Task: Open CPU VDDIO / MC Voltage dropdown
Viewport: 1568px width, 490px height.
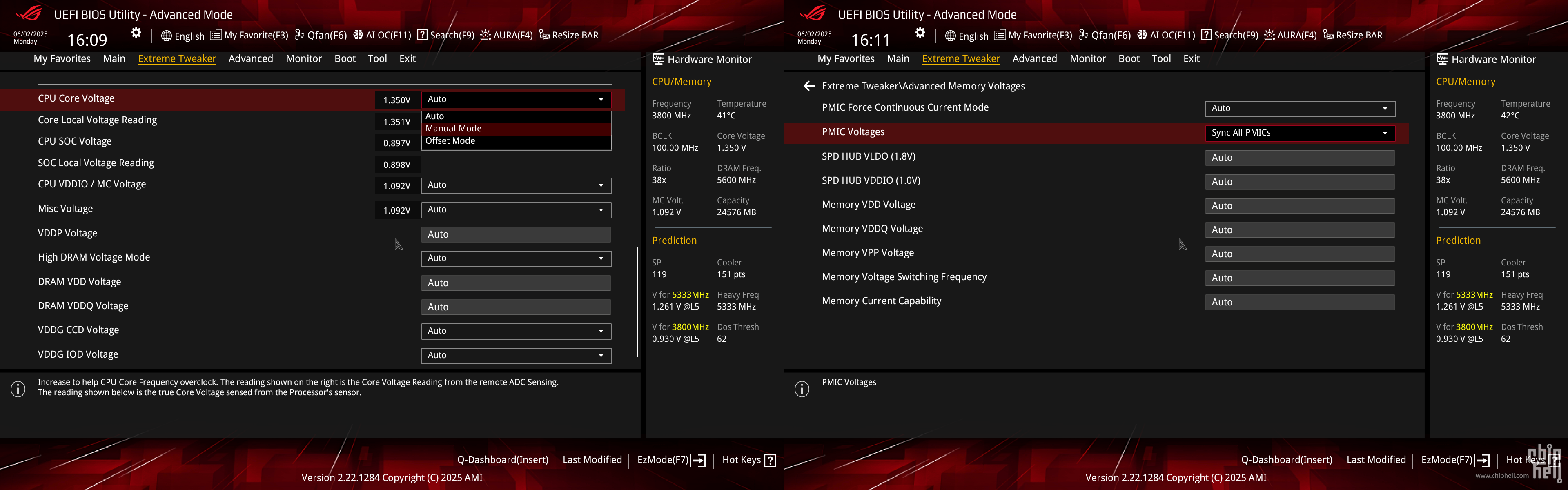Action: click(x=516, y=185)
